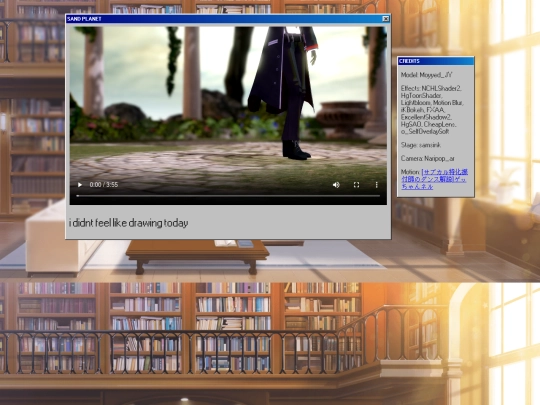Viewport: 540px width, 405px height.
Task: Seek along the video progress bar
Action: (x=228, y=196)
